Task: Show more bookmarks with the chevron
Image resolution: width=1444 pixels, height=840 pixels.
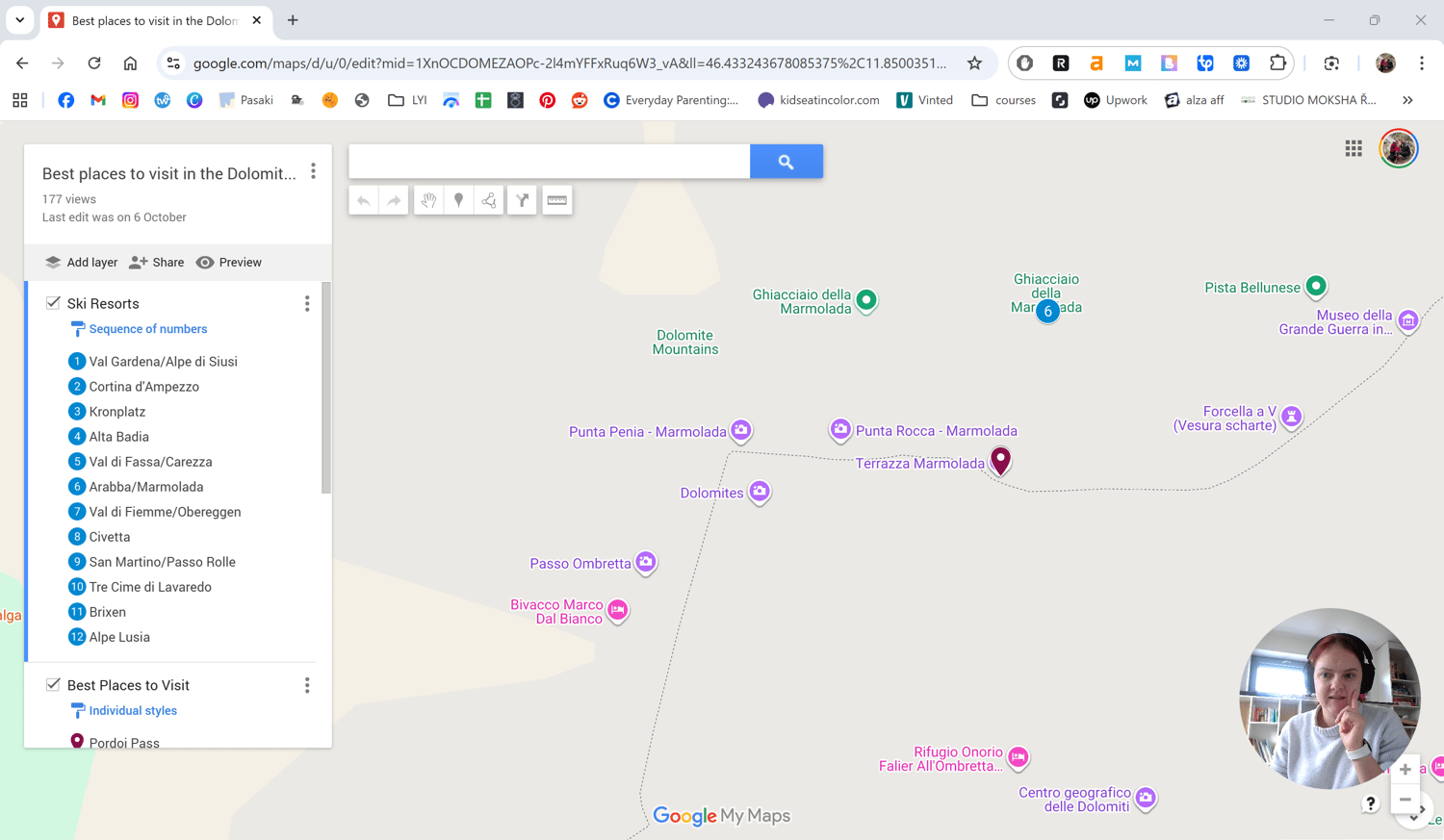Action: (x=1407, y=100)
